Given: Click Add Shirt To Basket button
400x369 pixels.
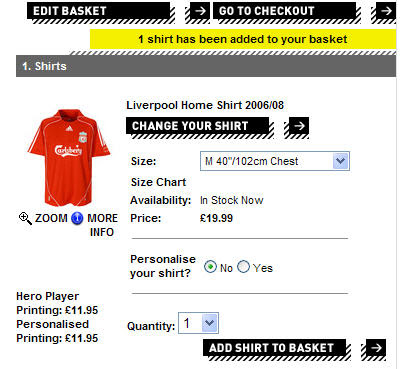Looking at the screenshot, I should tap(275, 348).
